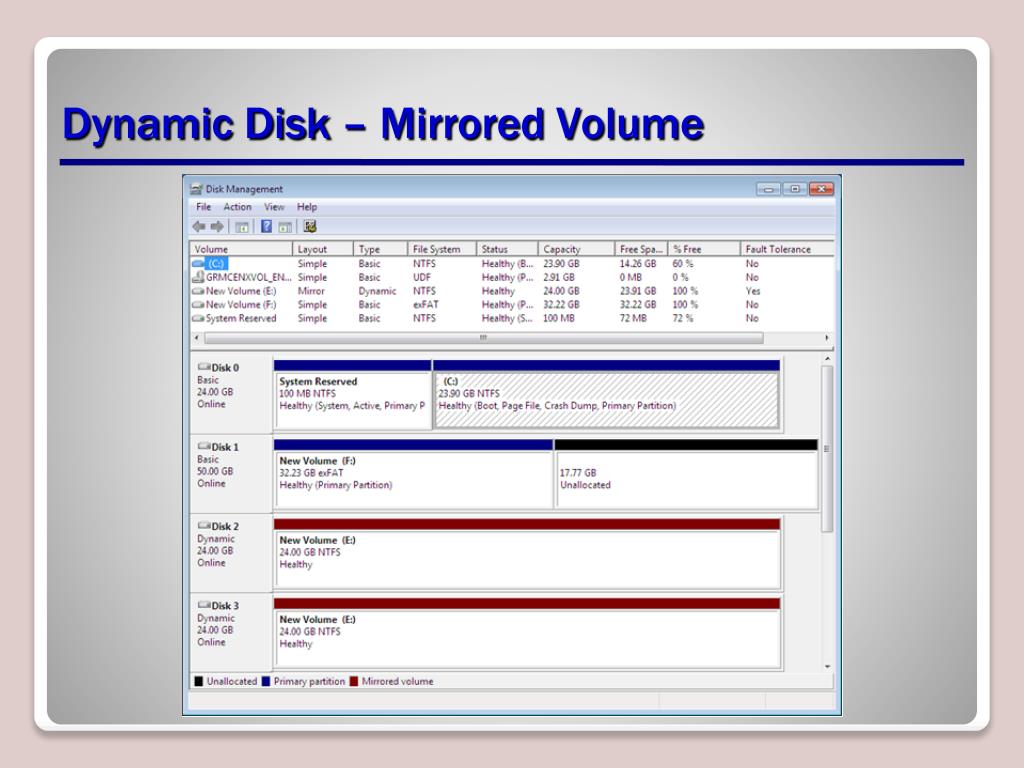Viewport: 1024px width, 768px height.
Task: Click the disk view vertical scrollbar thumb
Action: click(x=827, y=449)
